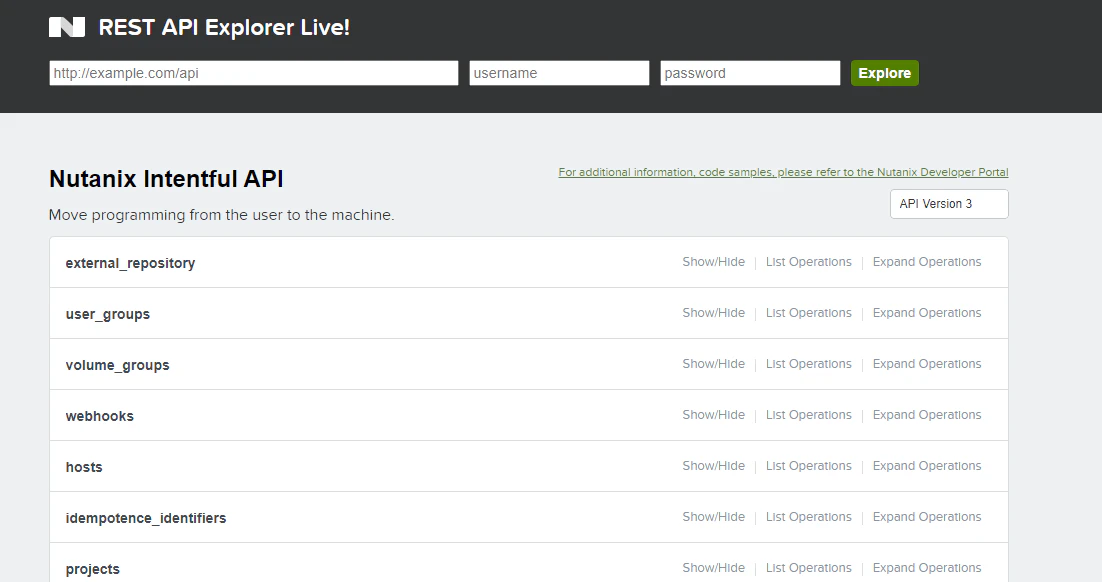This screenshot has height=582, width=1102.
Task: Expand the user_groups section heading
Action: (x=108, y=314)
